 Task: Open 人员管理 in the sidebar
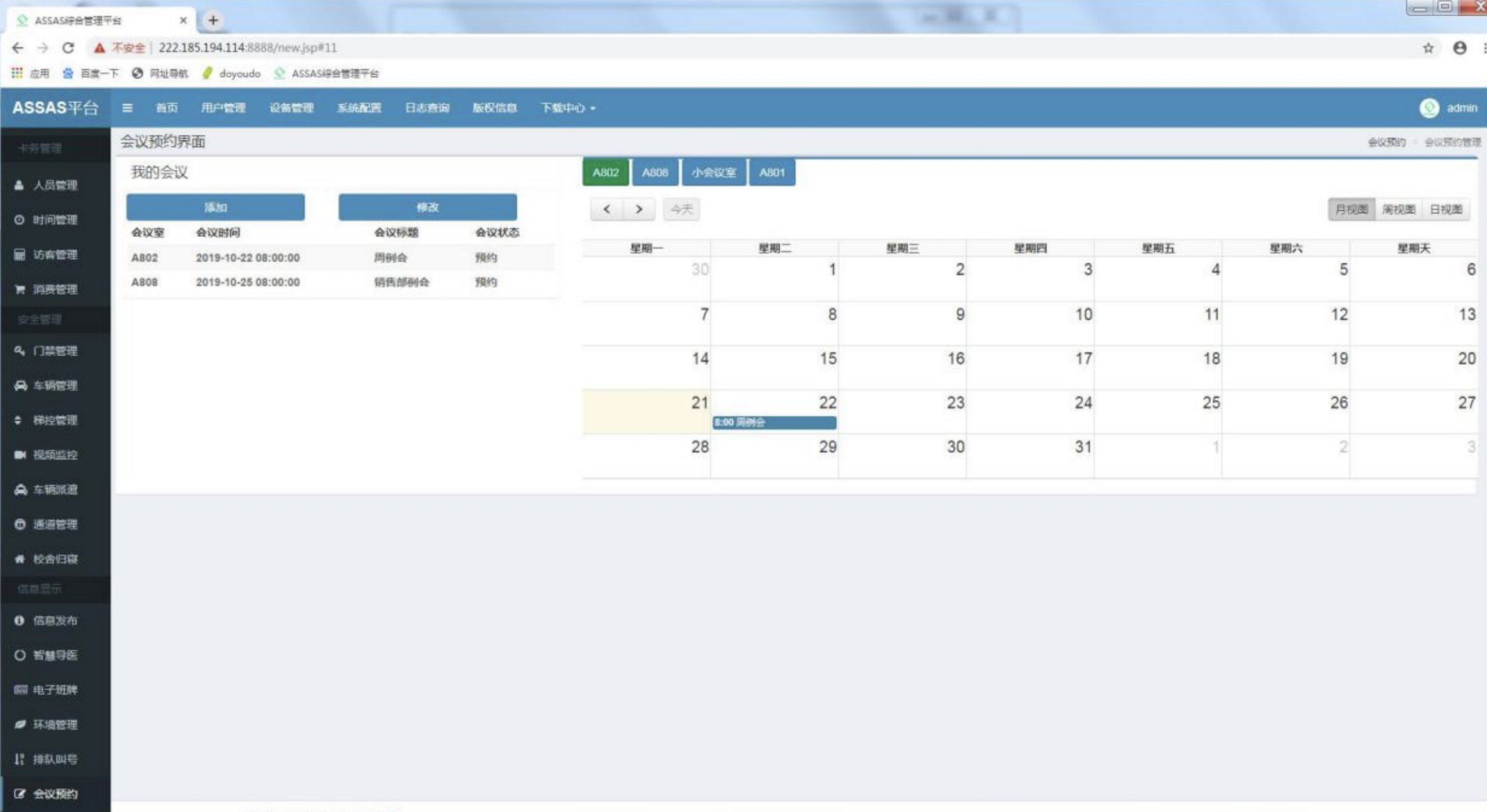(54, 186)
